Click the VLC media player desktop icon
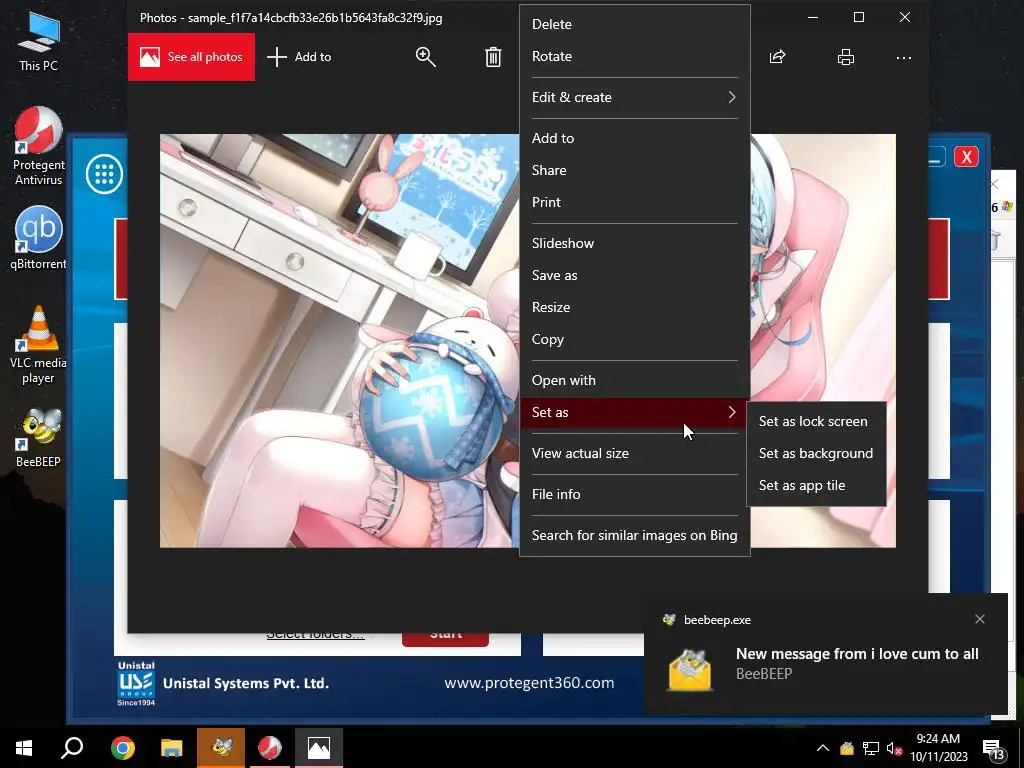 point(39,345)
